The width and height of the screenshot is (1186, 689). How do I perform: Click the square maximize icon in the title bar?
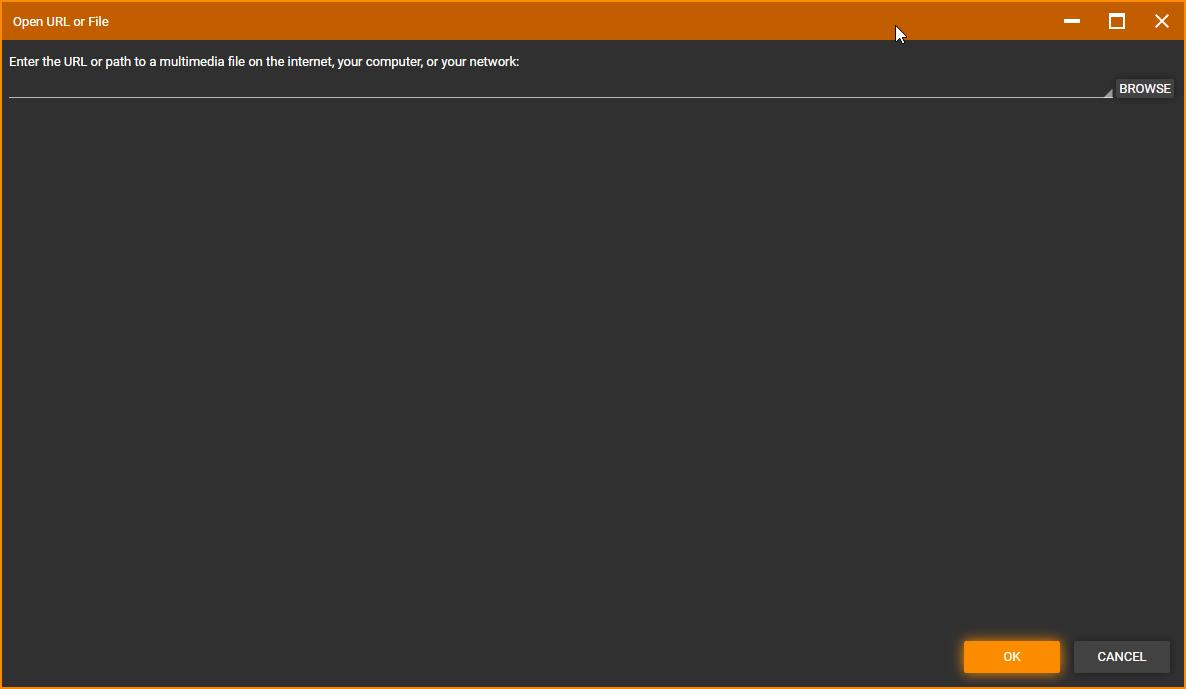[1117, 21]
